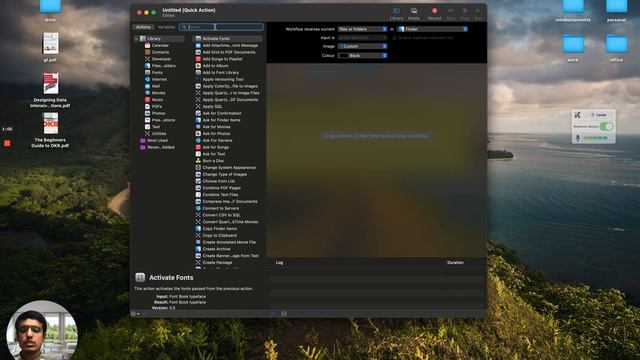Screen dimensions: 640x360
Task: Select Ask for Finder Items action
Action: pyautogui.click(x=218, y=120)
